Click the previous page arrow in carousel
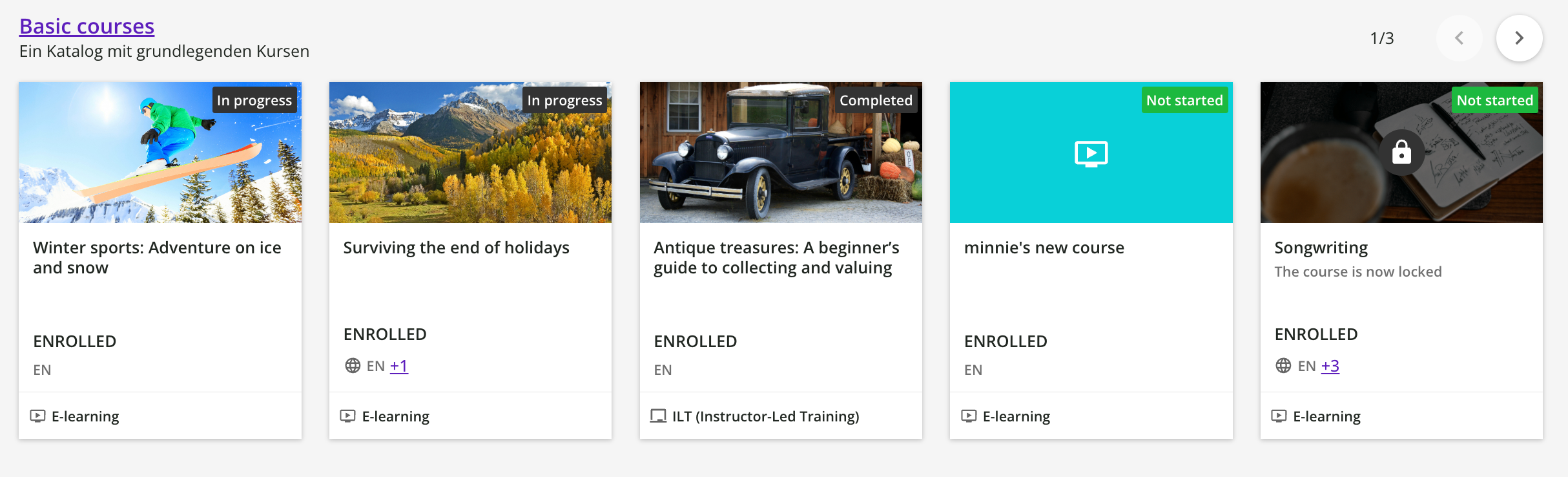 click(1459, 38)
